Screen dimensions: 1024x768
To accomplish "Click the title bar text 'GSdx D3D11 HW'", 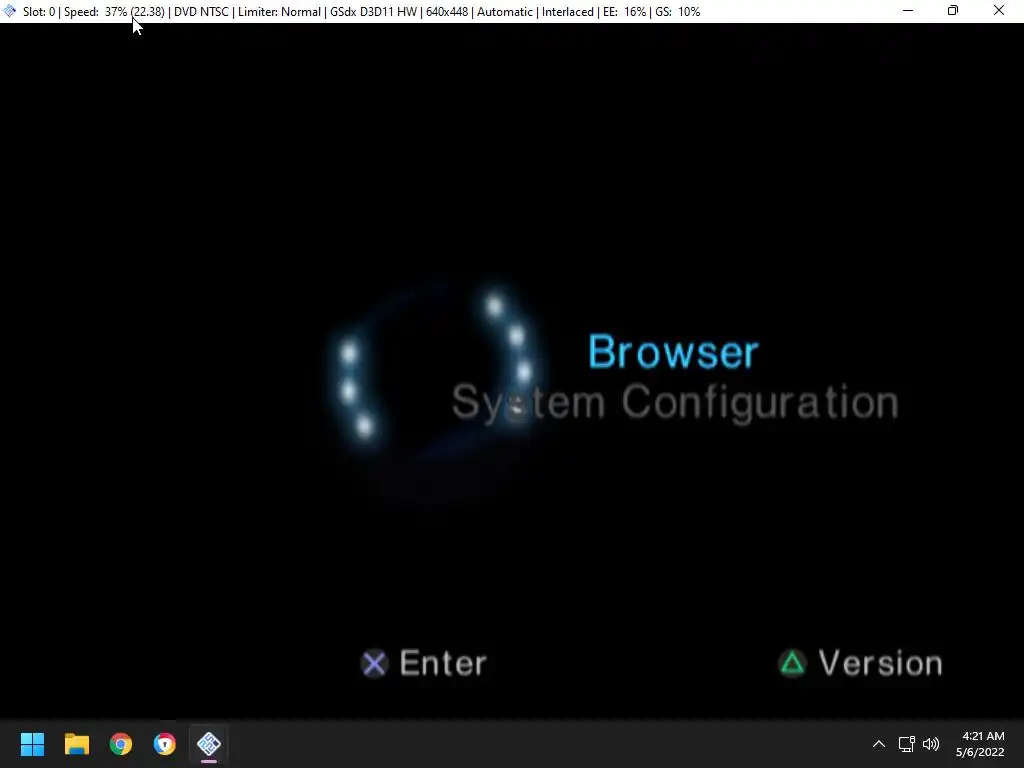I will (374, 12).
